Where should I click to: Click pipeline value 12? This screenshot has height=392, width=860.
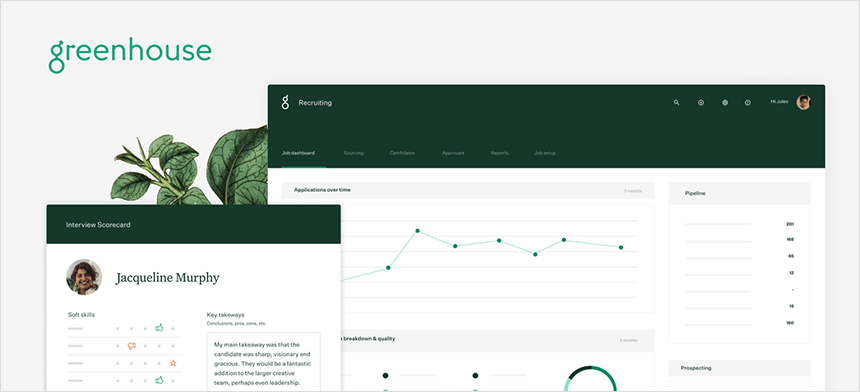tap(791, 272)
